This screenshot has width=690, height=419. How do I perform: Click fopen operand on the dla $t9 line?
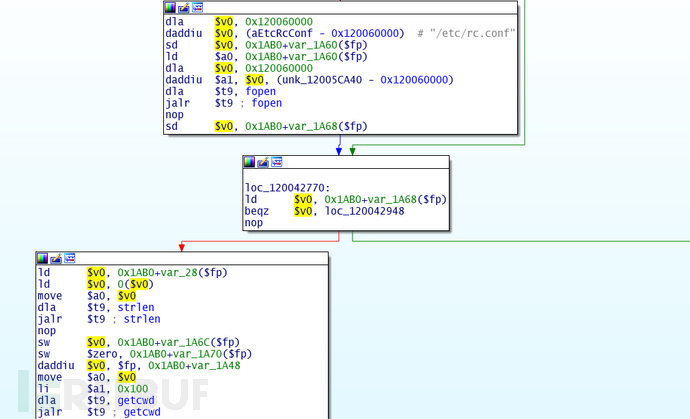coord(261,92)
